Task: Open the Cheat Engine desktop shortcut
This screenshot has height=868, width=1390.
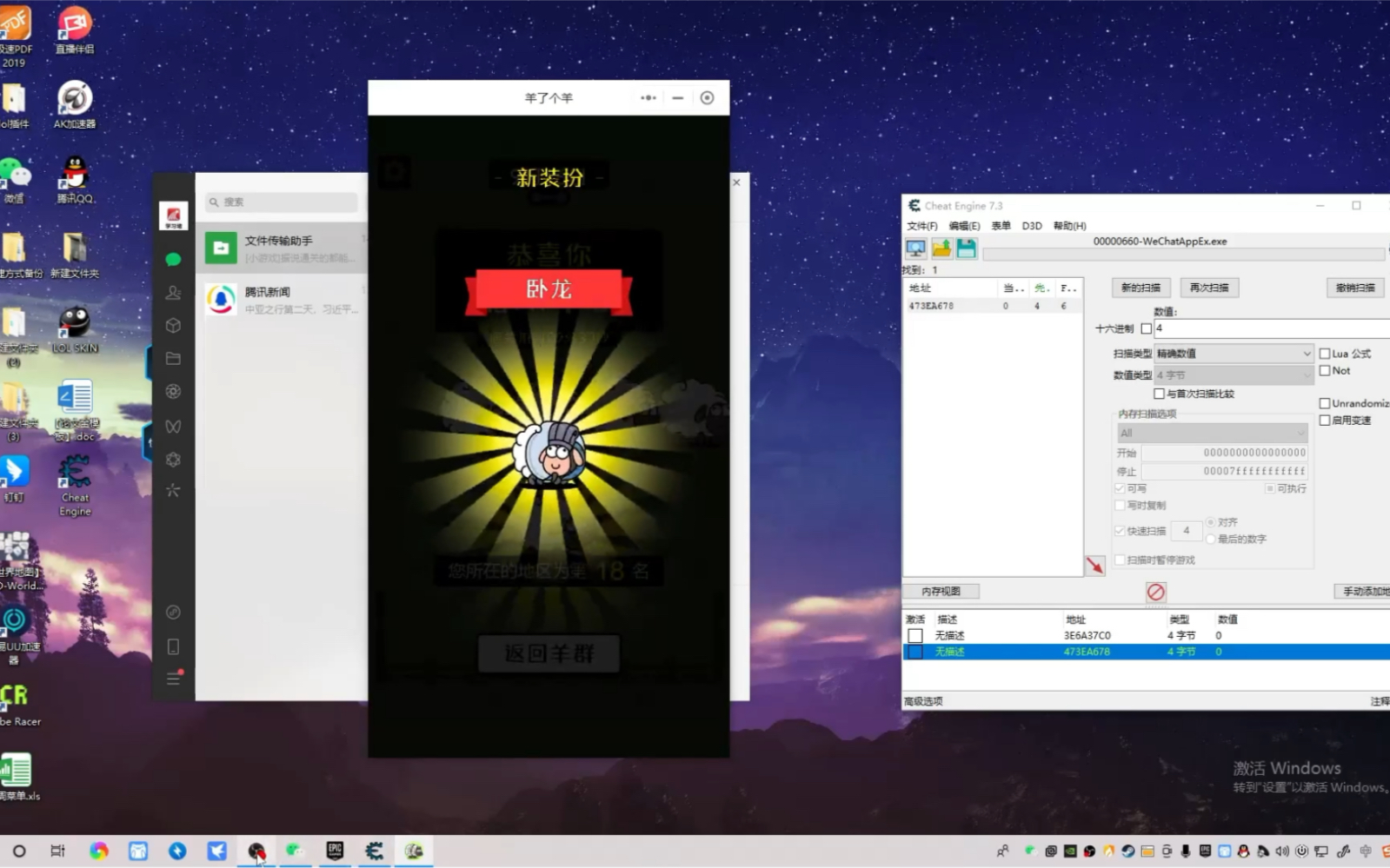Action: 75,485
